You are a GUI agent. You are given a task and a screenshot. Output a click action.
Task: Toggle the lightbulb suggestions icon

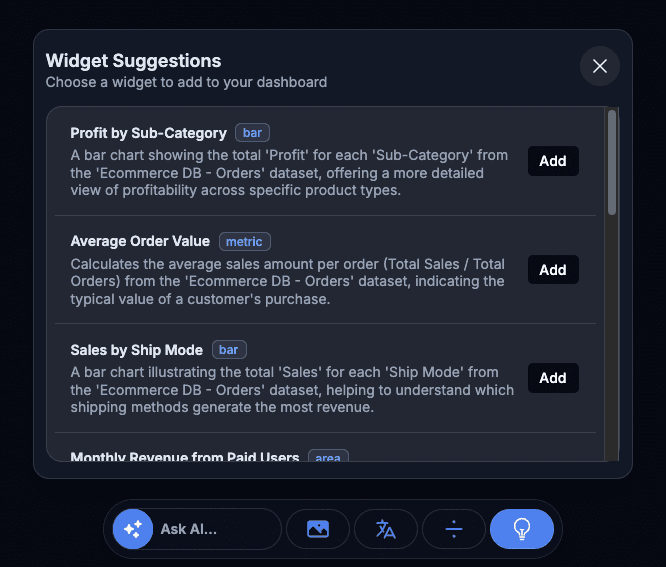tap(522, 529)
